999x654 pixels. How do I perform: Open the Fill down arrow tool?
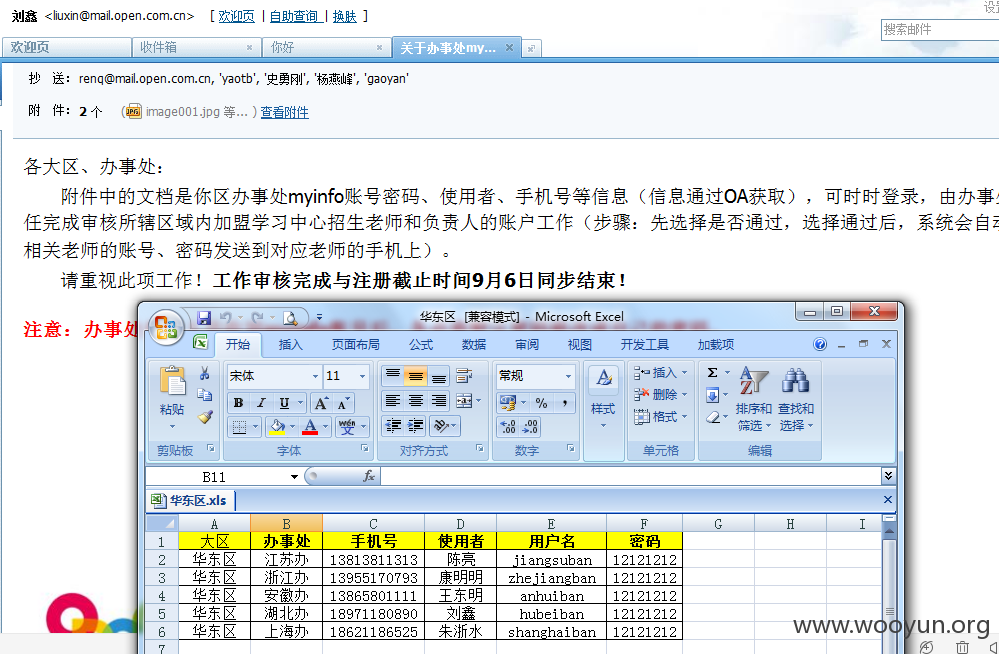713,395
